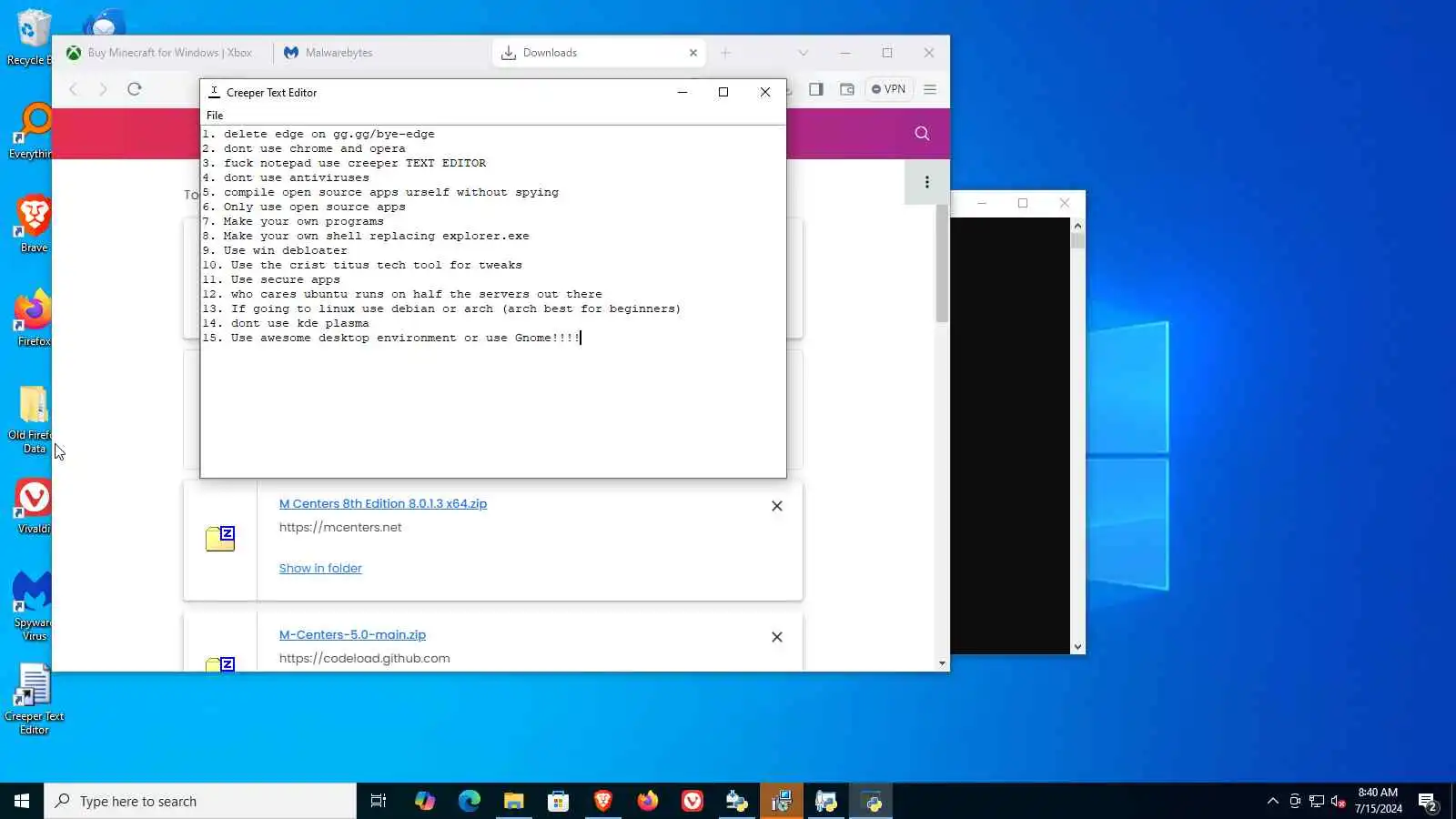Click line 5 'compile open source apps urself'
Image resolution: width=1456 pixels, height=819 pixels.
click(x=380, y=192)
